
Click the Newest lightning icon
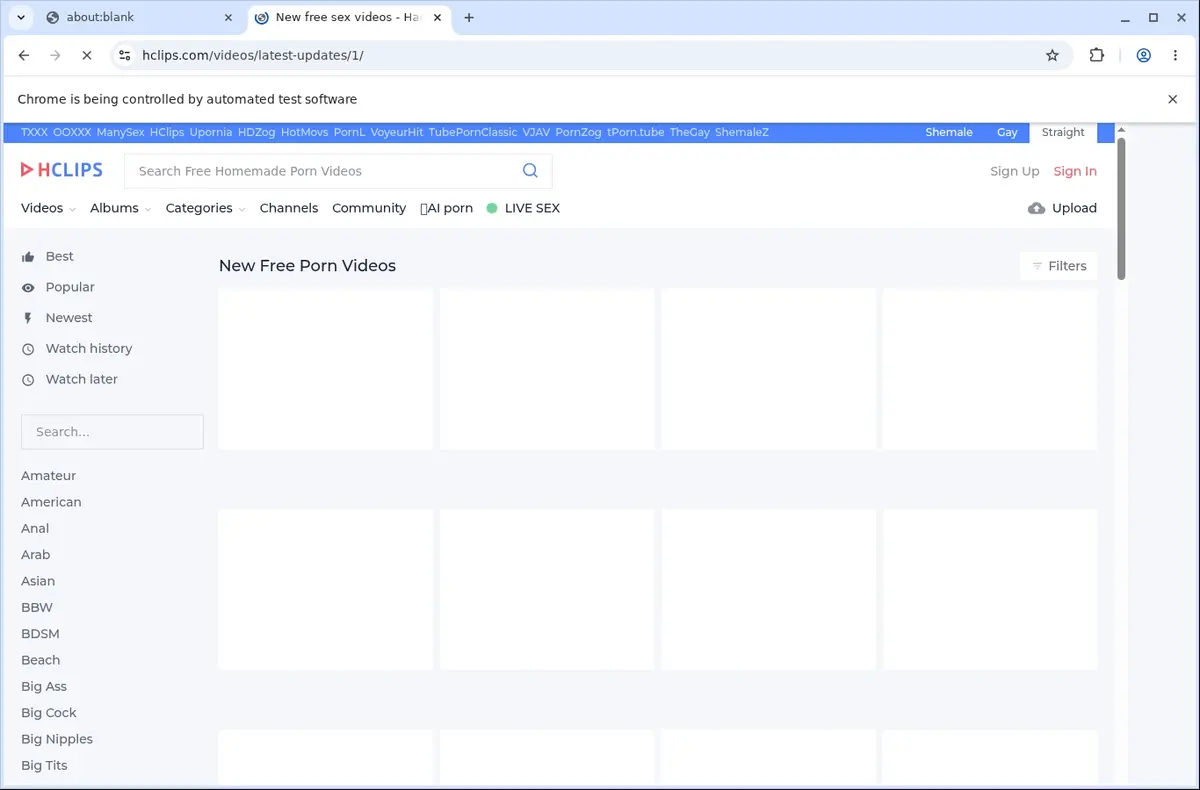pos(28,318)
